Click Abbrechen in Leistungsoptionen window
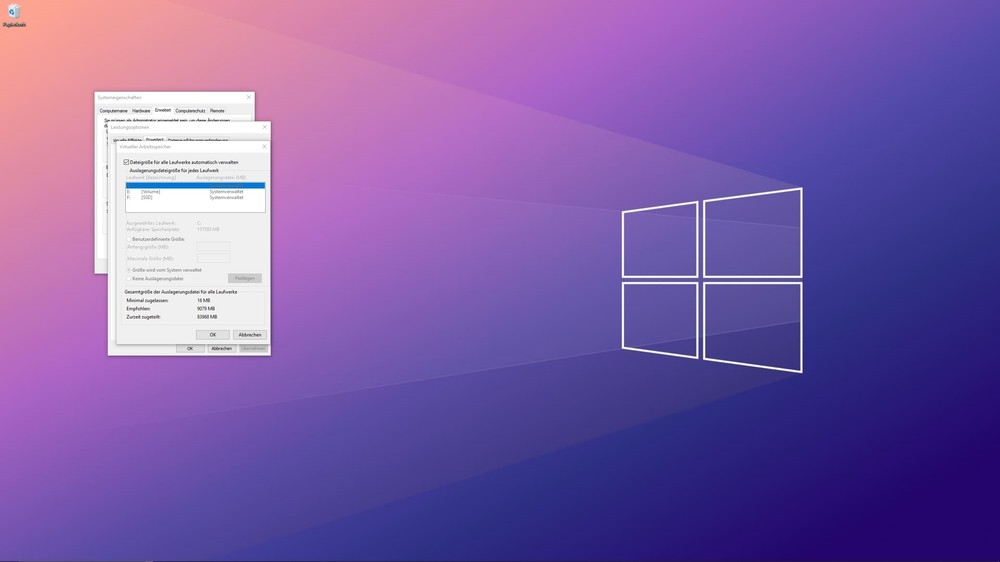 [x=221, y=348]
